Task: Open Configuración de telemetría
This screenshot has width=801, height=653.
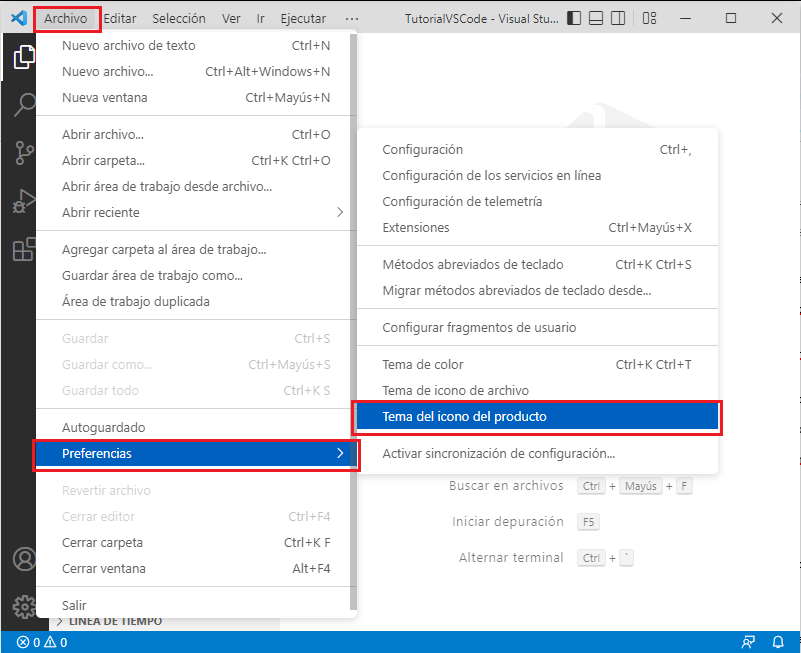Action: coord(537,202)
